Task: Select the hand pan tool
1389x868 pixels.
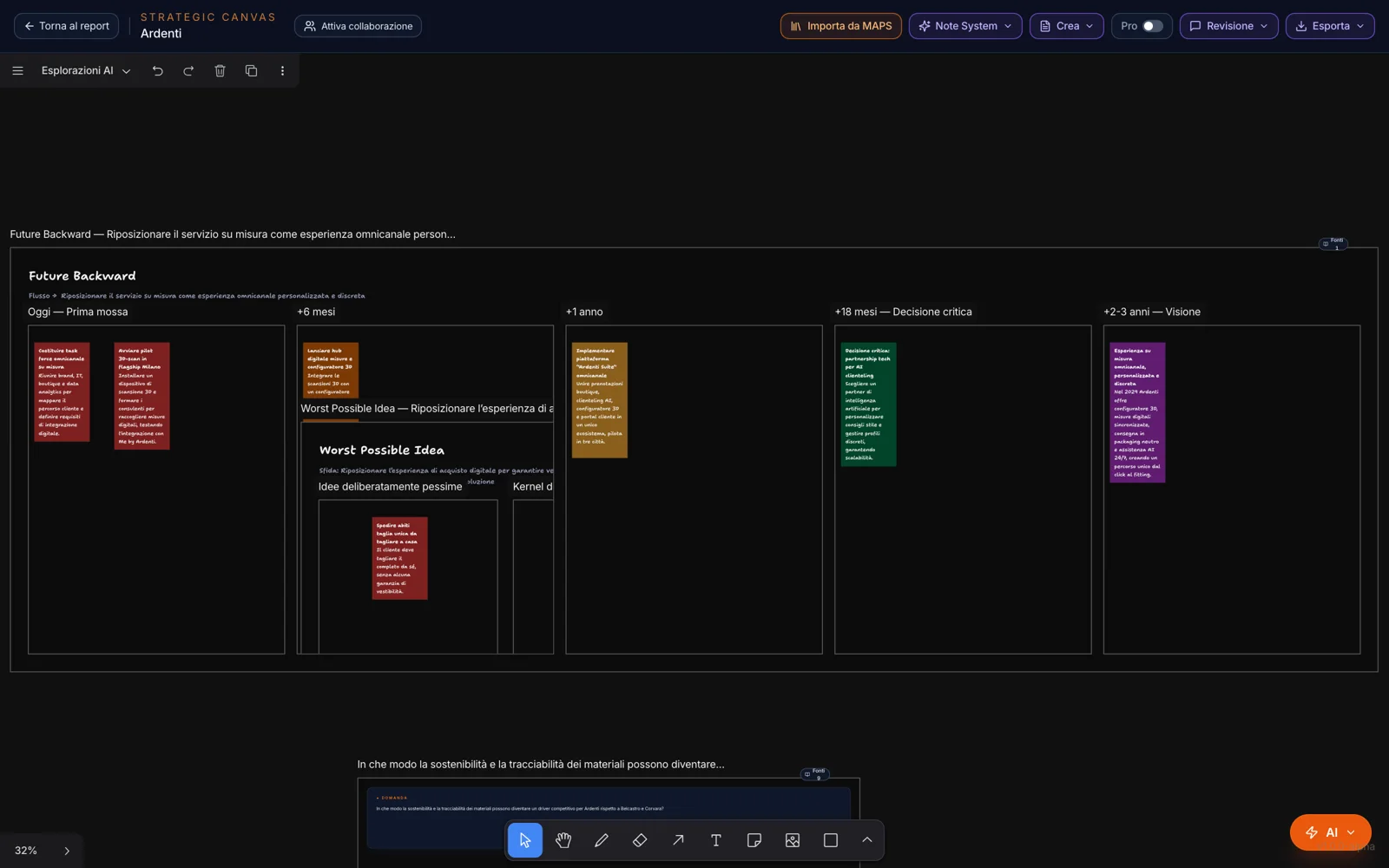Action: pyautogui.click(x=563, y=840)
